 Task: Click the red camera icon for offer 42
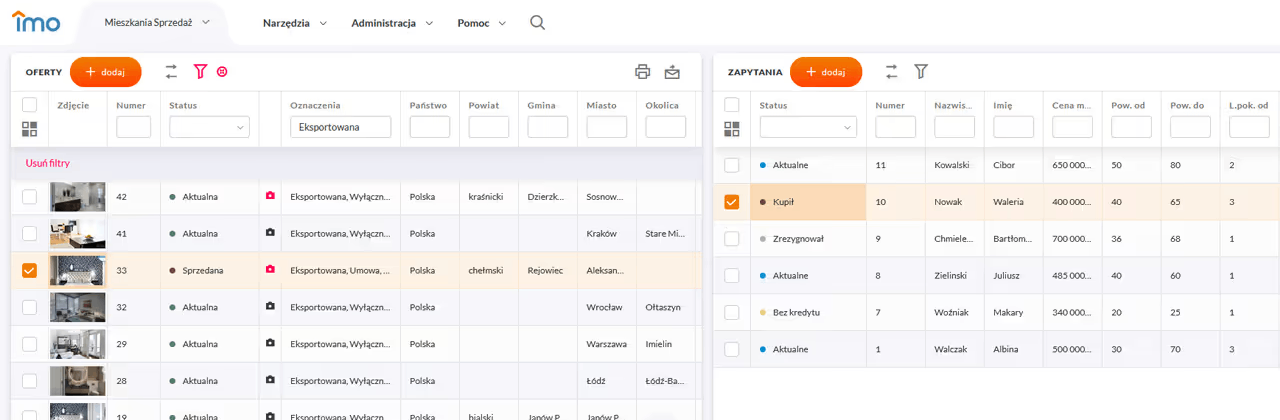(269, 197)
